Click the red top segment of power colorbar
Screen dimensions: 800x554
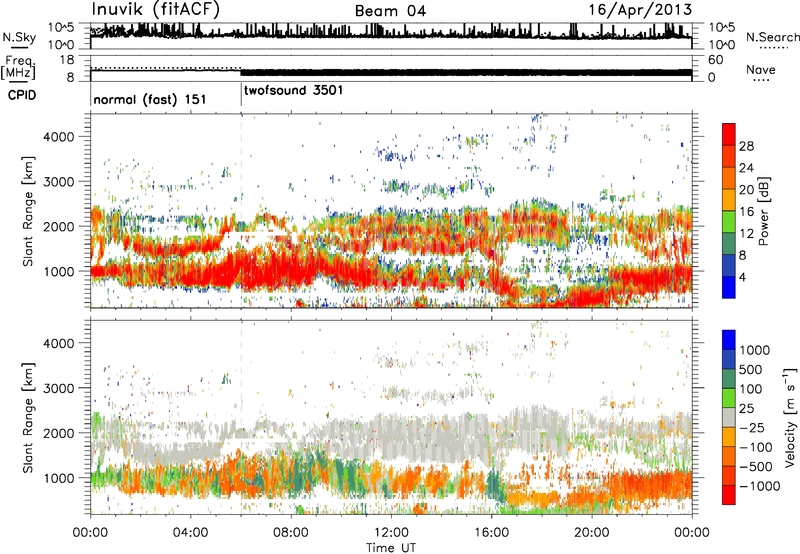[729, 135]
